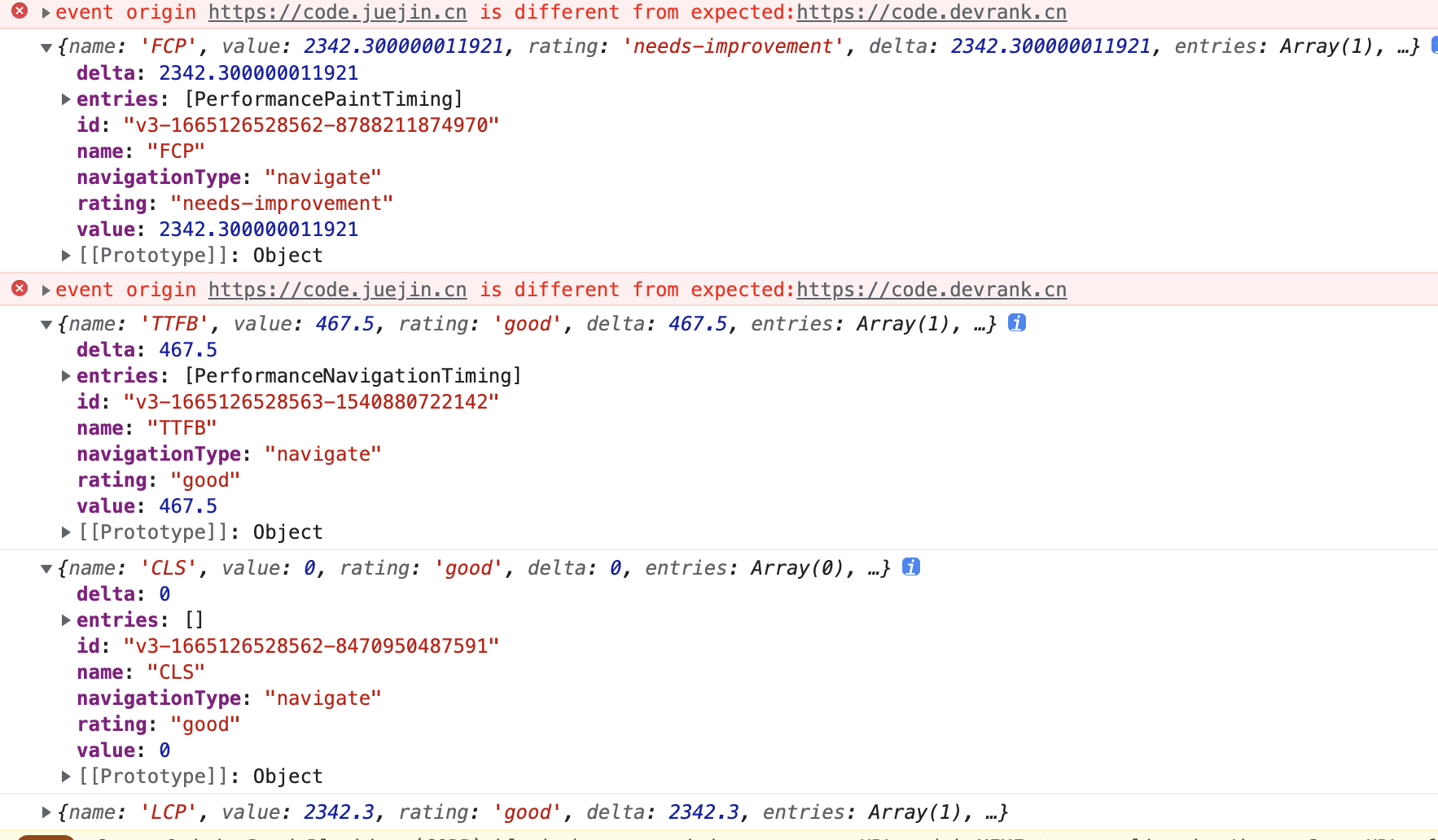
Task: Open the code.juejin.cn link in the first error
Action: (337, 13)
